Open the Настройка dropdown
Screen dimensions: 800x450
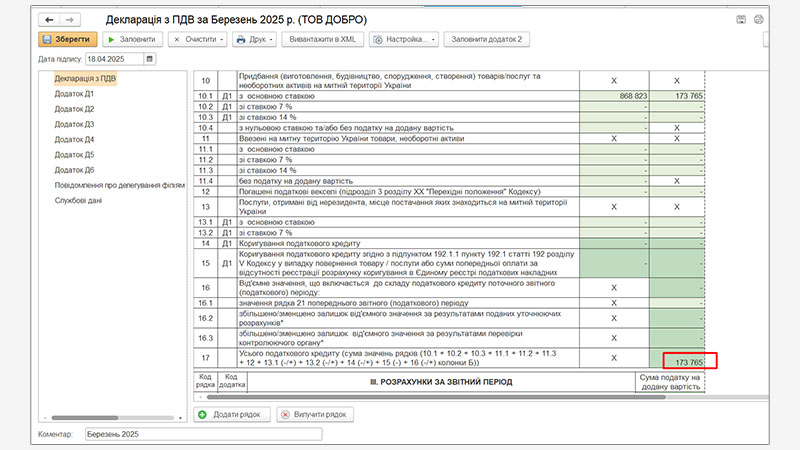click(404, 39)
